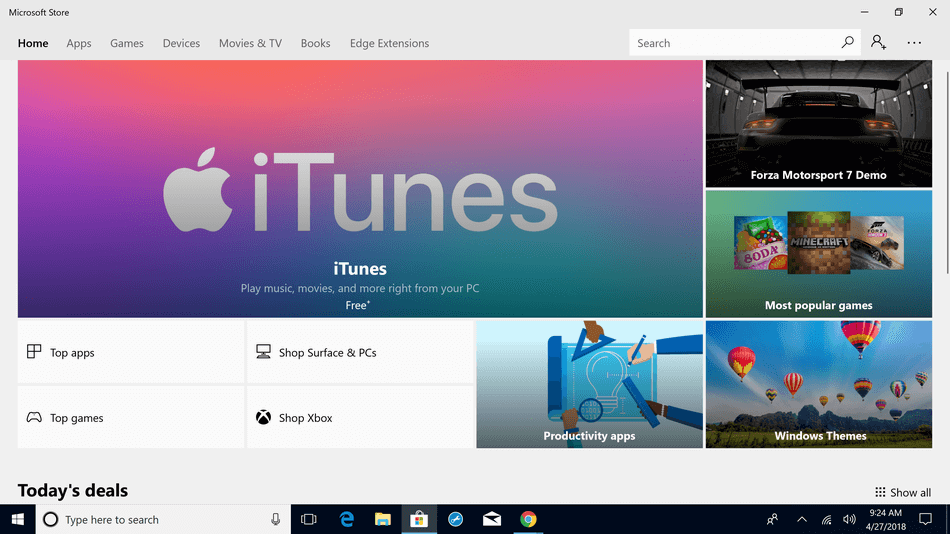Open the Action Center notifications icon

[x=925, y=519]
